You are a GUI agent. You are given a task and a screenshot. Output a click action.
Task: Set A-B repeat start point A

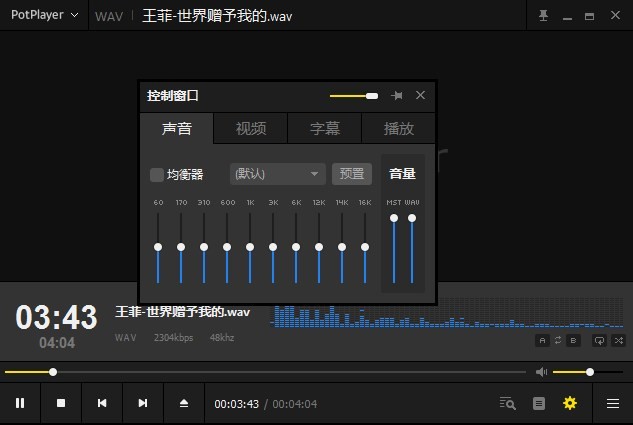(542, 341)
